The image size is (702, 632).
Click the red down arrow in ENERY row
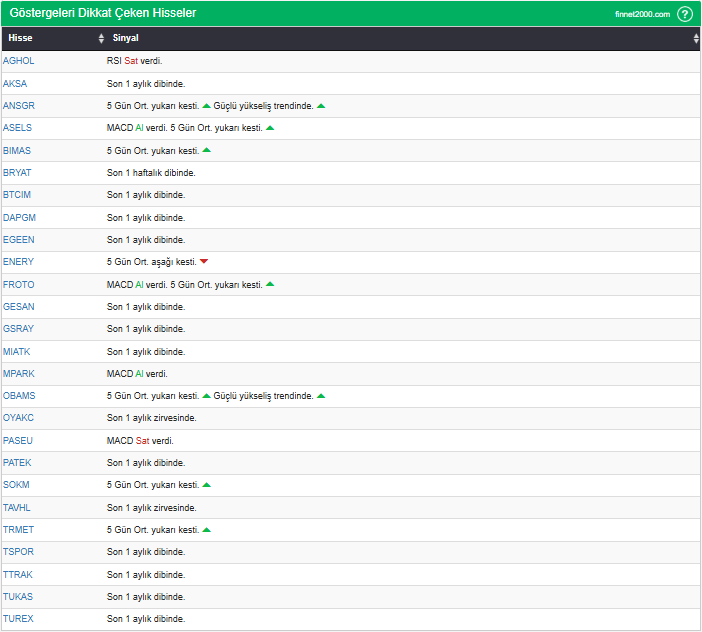[x=204, y=262]
